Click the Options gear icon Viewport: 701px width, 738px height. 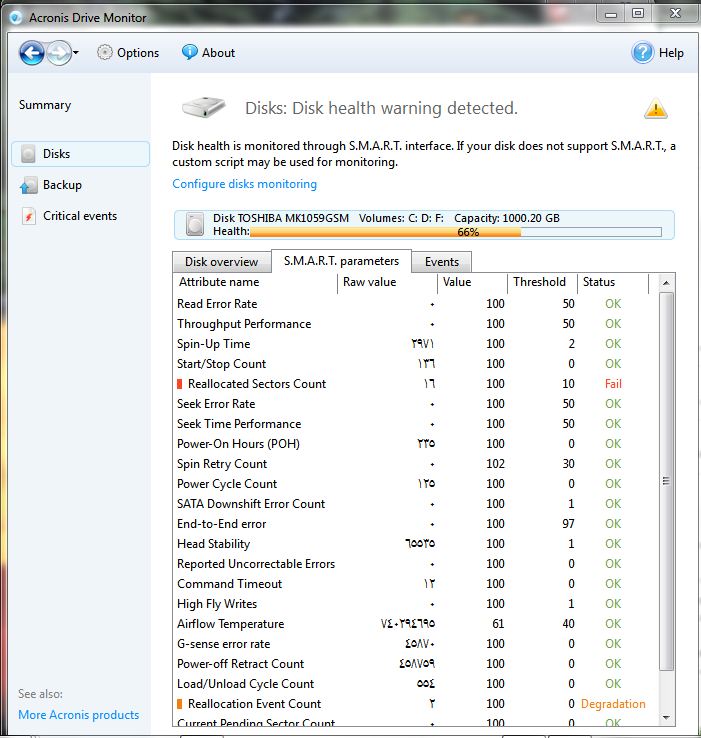tap(105, 52)
